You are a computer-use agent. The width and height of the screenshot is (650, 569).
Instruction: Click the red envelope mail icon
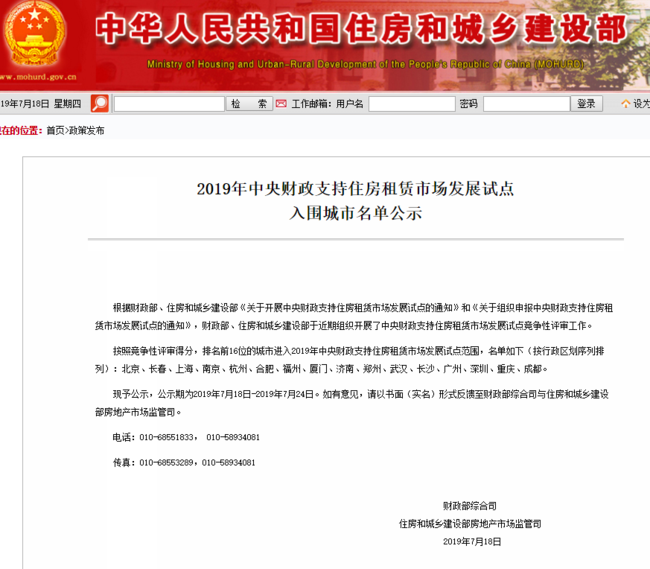[x=281, y=104]
